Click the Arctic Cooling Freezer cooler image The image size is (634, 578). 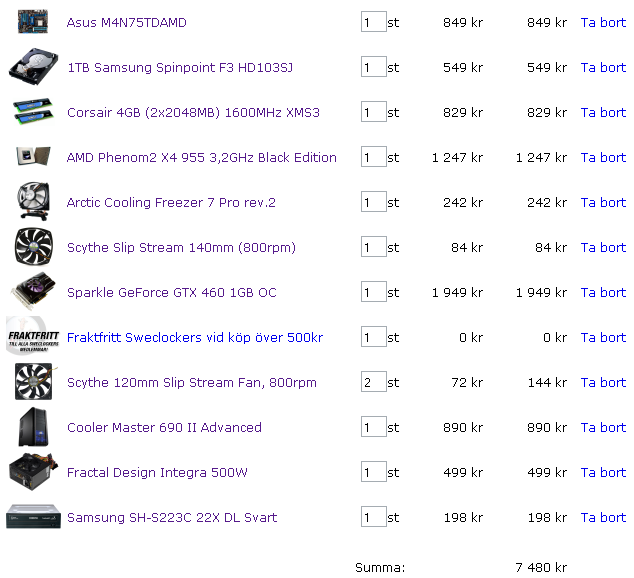(33, 201)
